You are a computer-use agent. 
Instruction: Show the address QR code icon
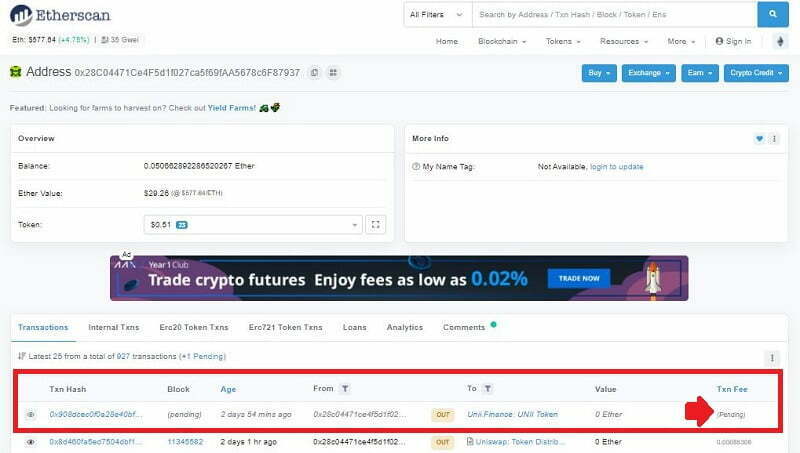point(333,72)
